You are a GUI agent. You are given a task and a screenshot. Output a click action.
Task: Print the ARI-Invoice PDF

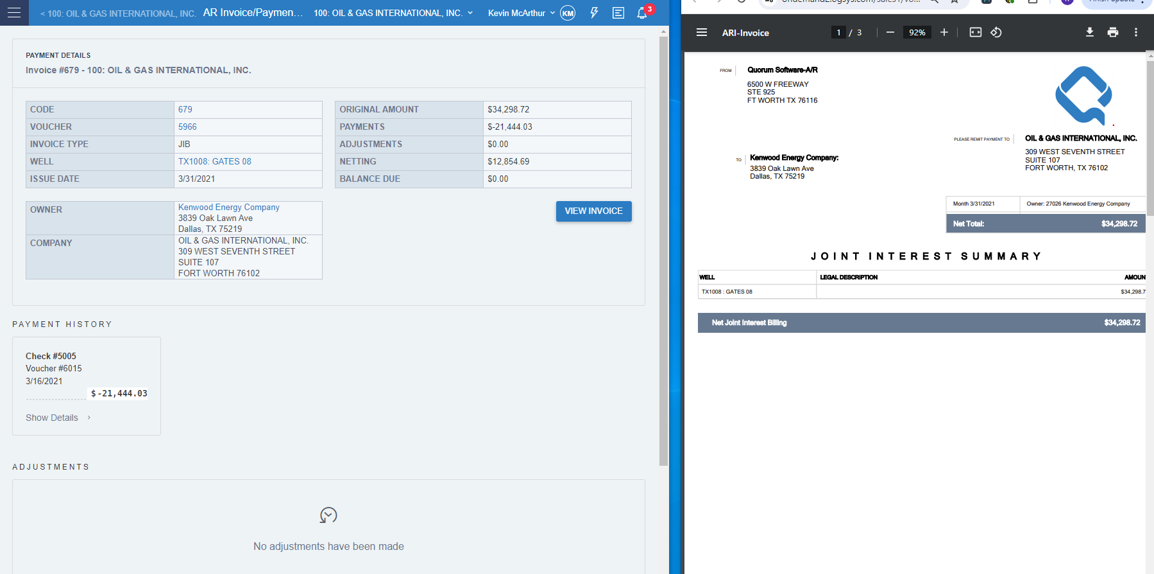click(1113, 32)
